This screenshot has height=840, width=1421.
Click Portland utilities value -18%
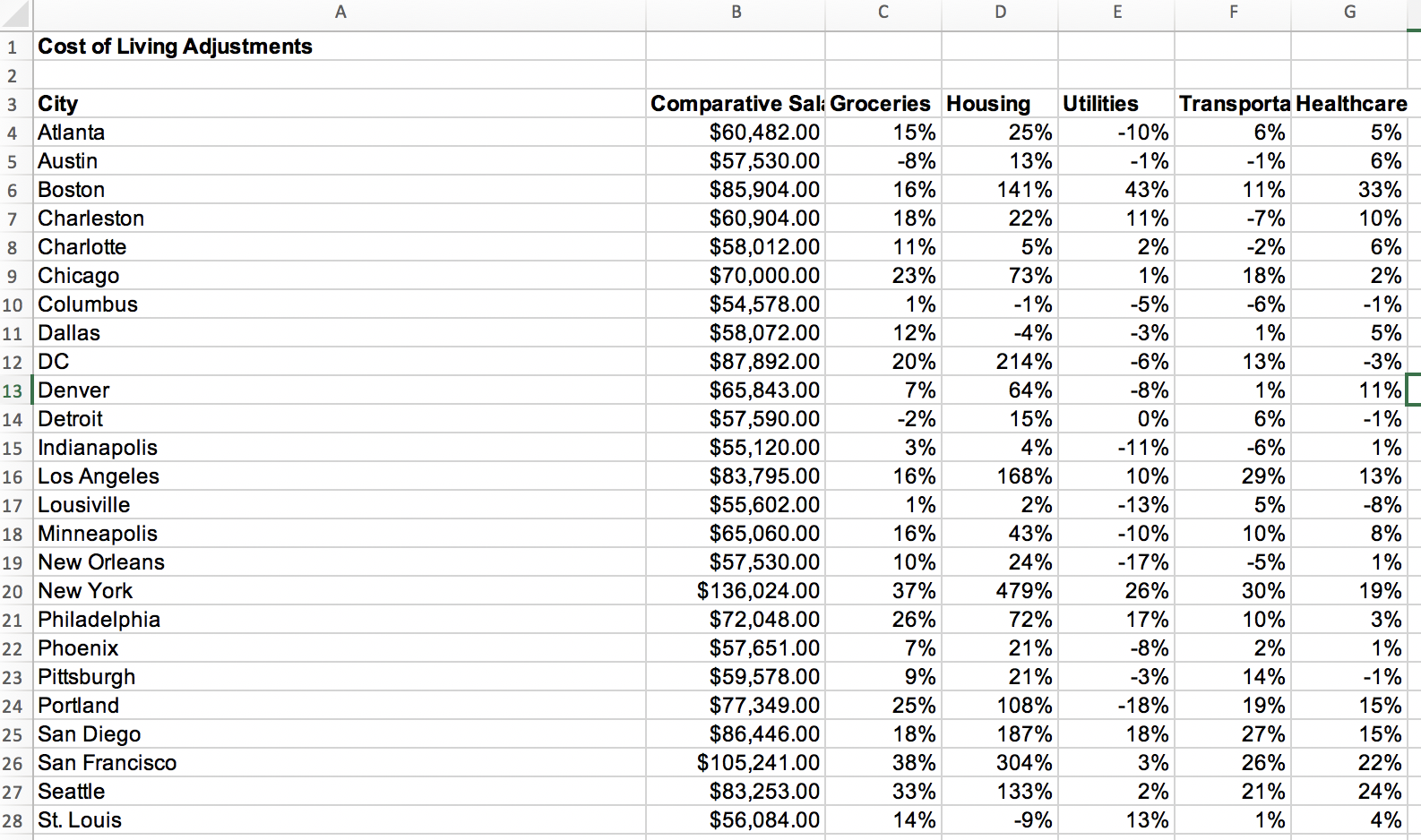coord(1116,706)
